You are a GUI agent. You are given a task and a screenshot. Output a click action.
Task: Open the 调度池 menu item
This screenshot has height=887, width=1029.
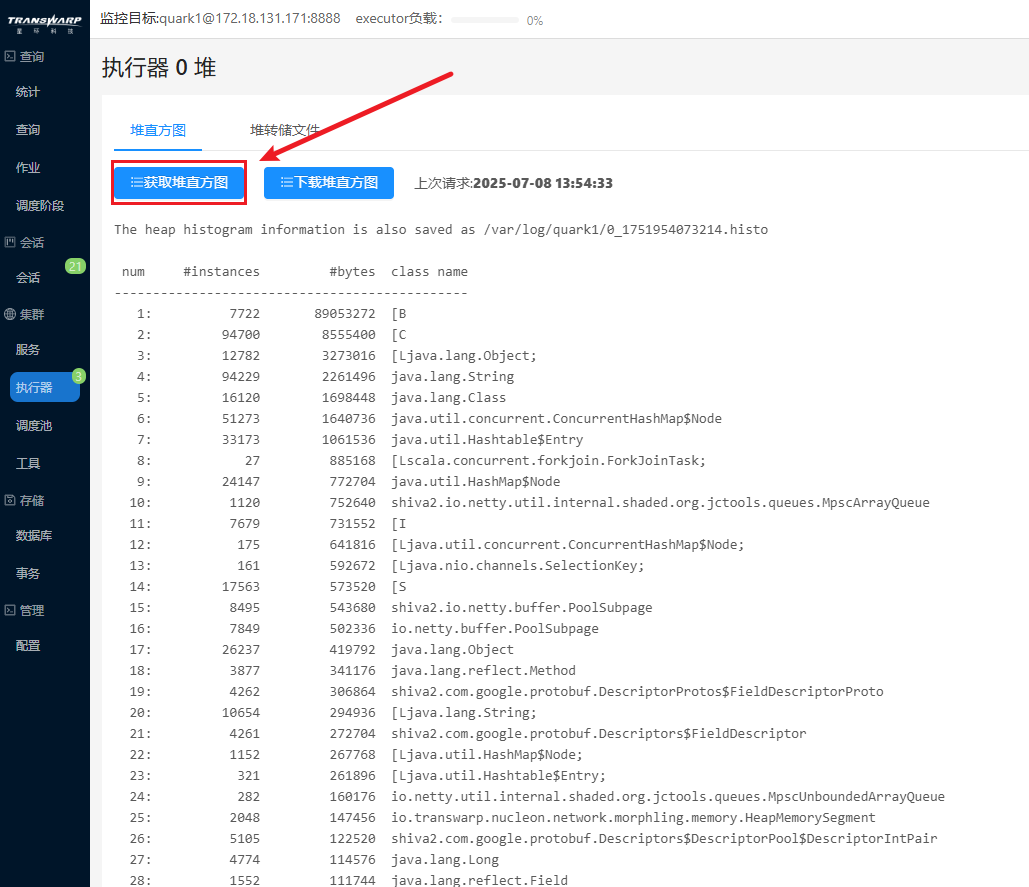pyautogui.click(x=34, y=426)
